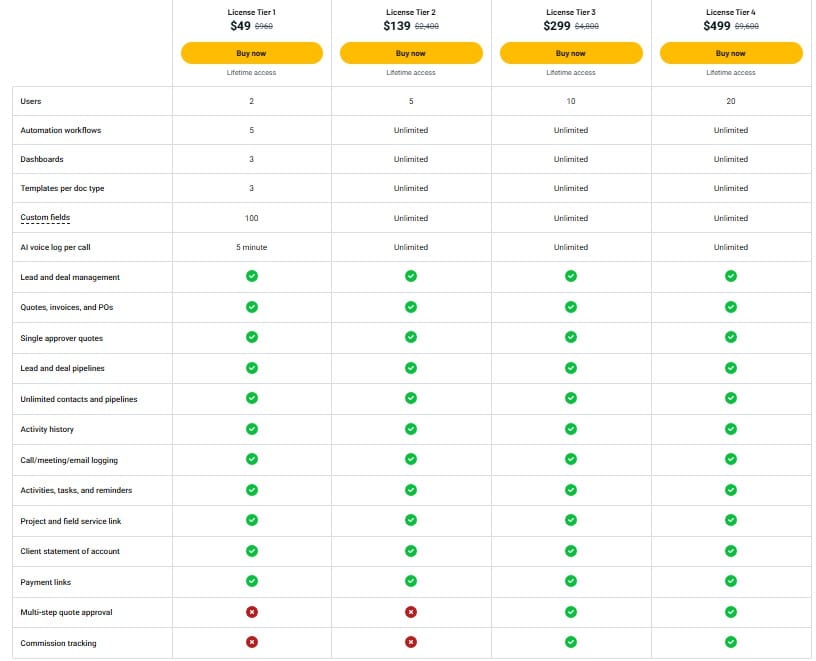Click green checkmark for Quotes, invoices, and POs, Tier 4

[730, 307]
